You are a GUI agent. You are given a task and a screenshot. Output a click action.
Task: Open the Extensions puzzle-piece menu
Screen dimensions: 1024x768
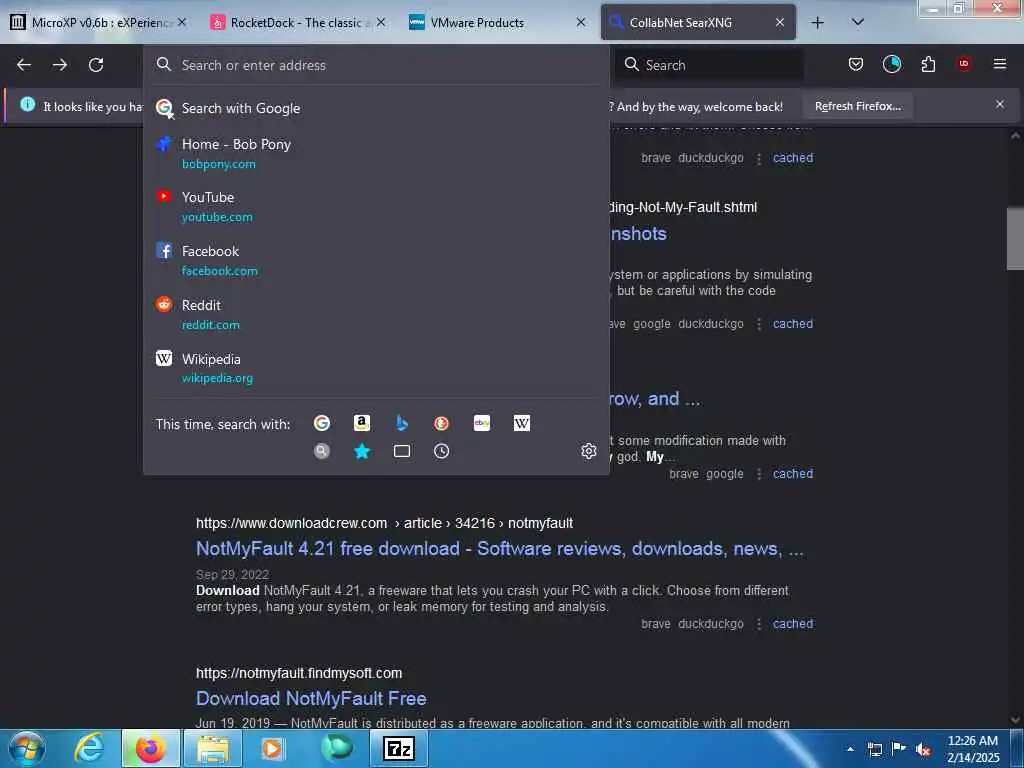[928, 64]
